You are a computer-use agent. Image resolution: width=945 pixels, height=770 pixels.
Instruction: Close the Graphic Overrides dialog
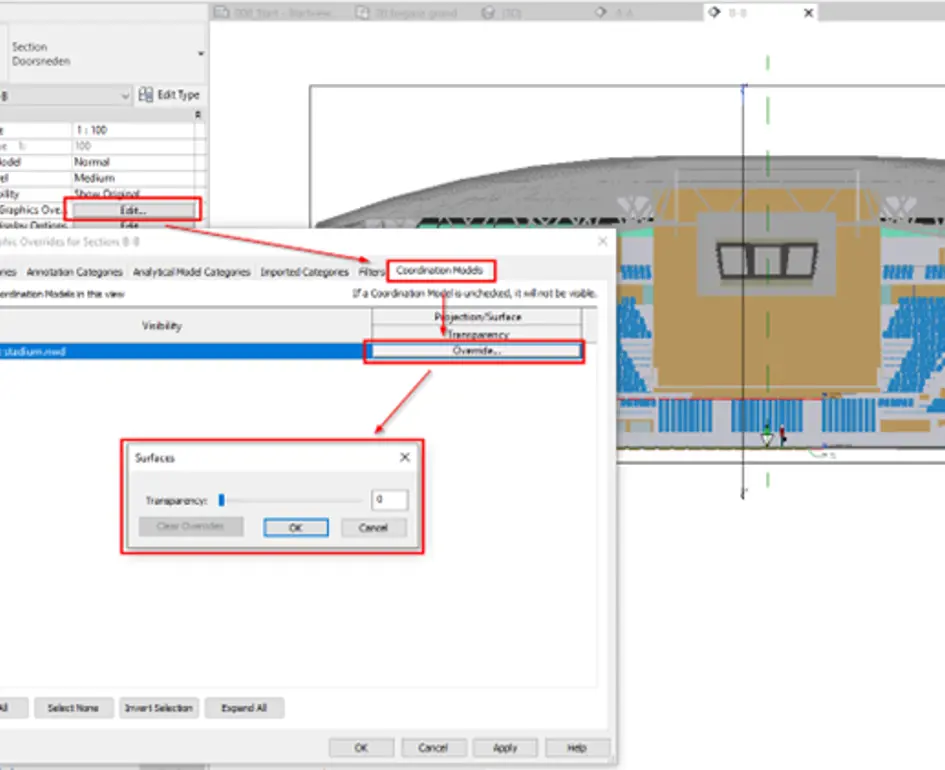pos(602,241)
